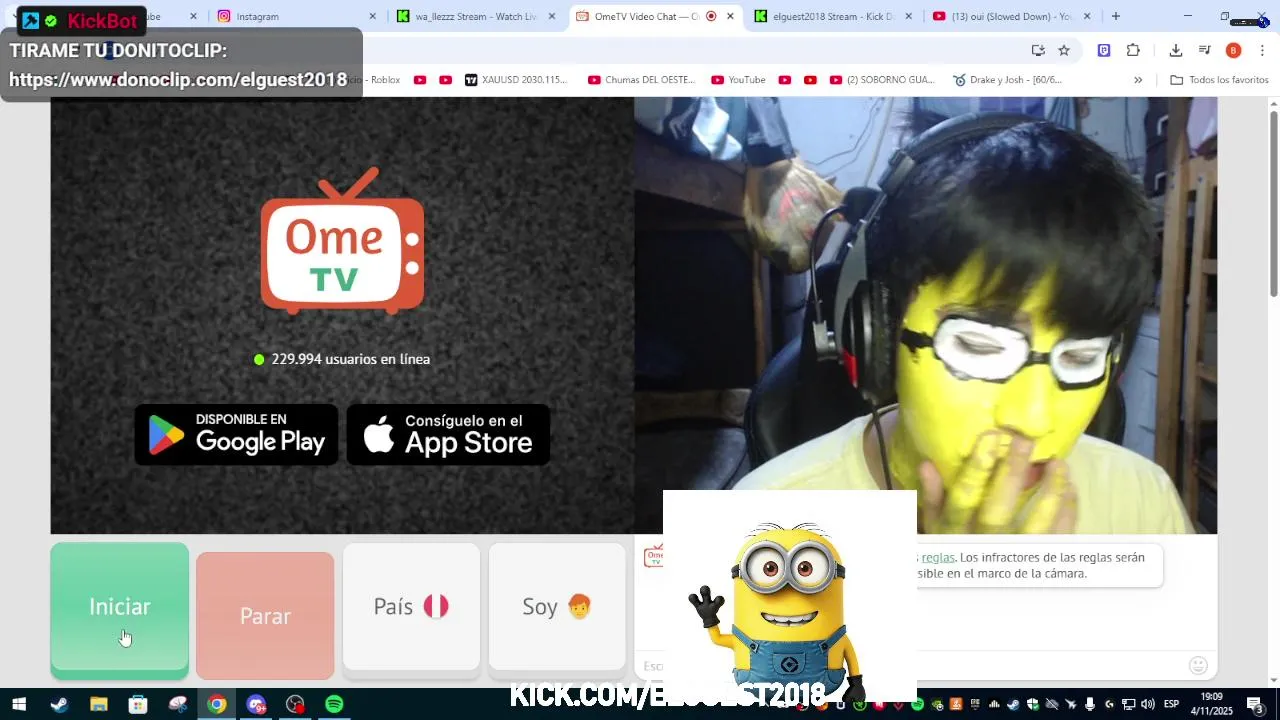Bookmark this page with the star icon
This screenshot has width=1280, height=720.
click(1064, 50)
